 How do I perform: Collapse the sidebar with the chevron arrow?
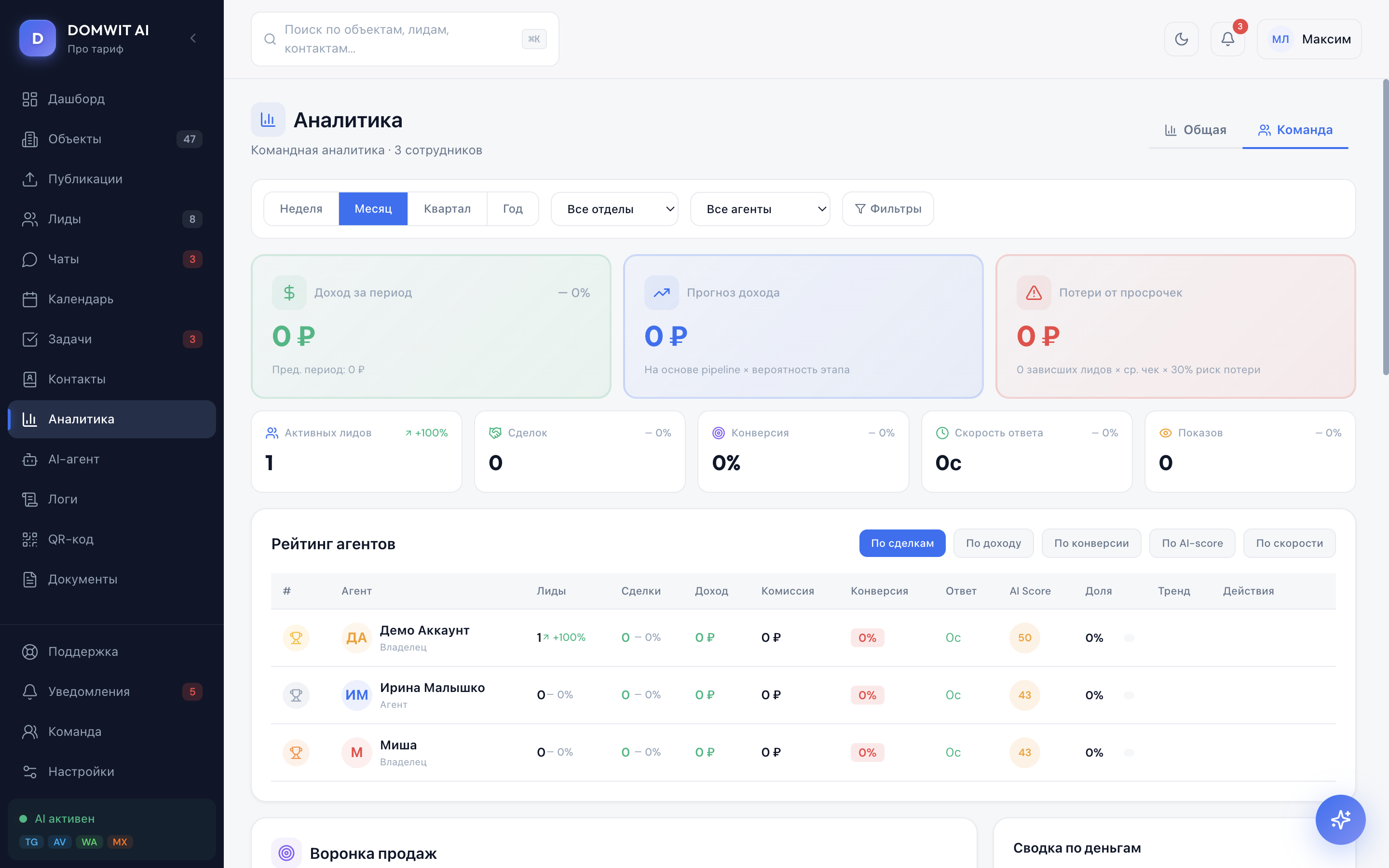[x=193, y=38]
